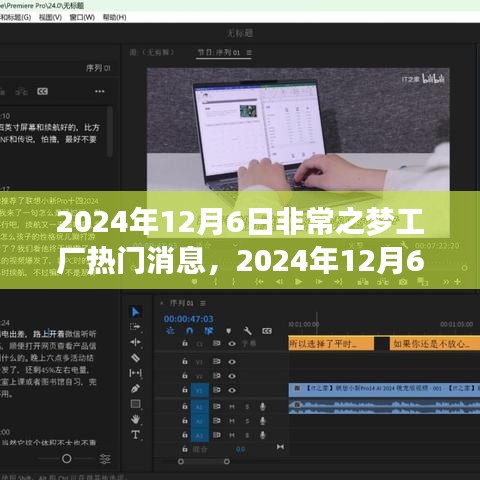Toggle the CC captions icon in timeline
Image resolution: width=480 pixels, height=480 pixels.
click(267, 331)
